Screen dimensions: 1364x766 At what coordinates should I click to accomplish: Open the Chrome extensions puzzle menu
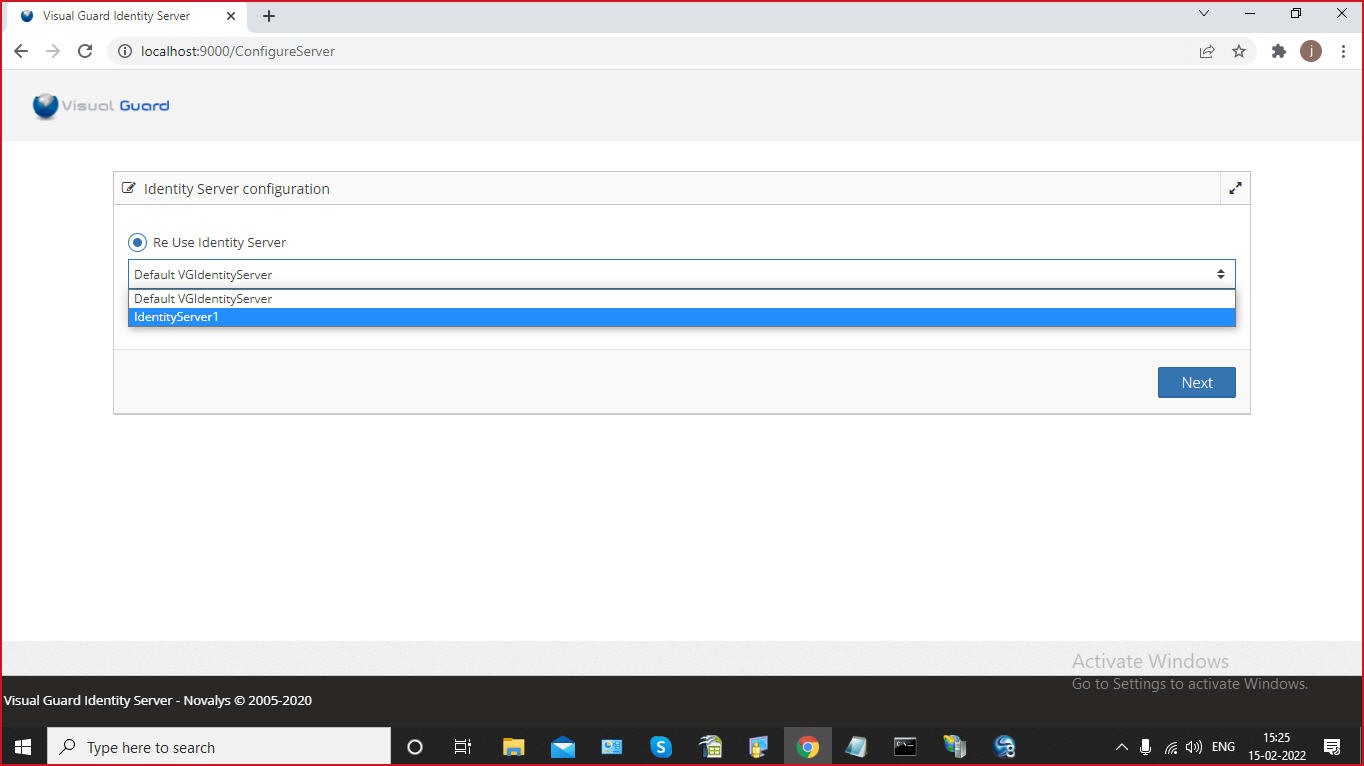point(1278,51)
